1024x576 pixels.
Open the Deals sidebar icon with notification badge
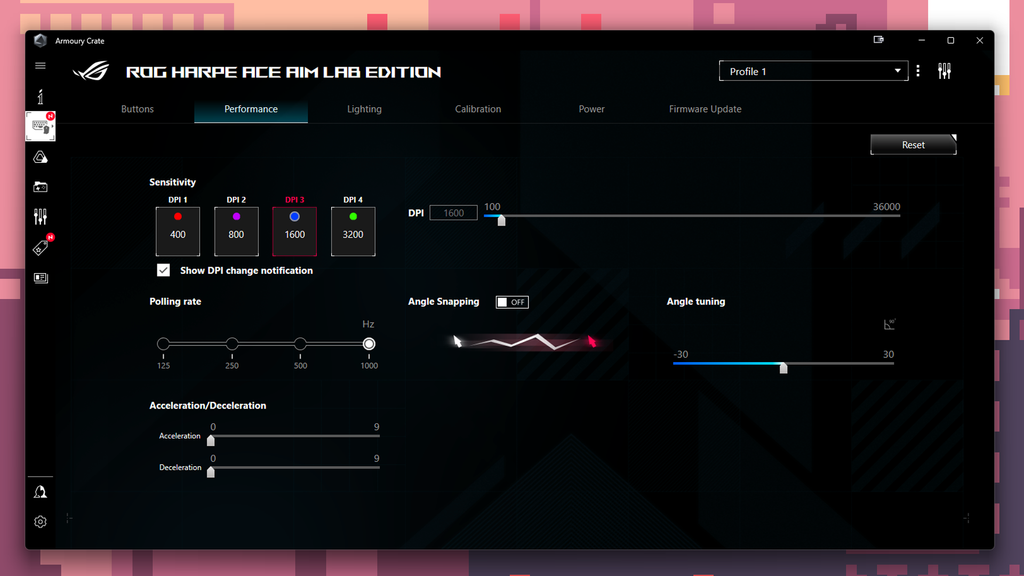pyautogui.click(x=40, y=246)
